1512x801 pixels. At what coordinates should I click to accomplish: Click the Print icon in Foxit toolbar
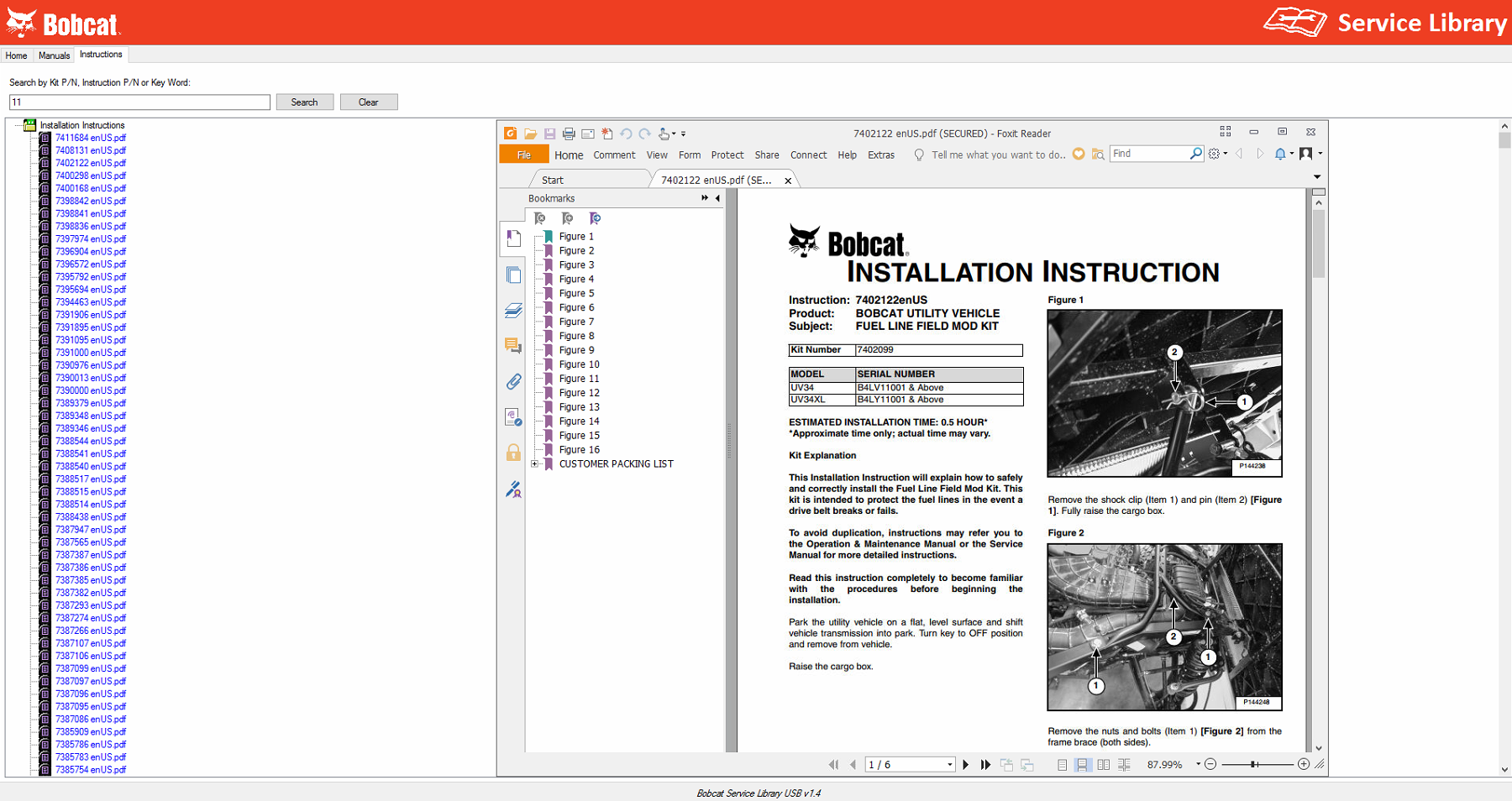point(569,133)
